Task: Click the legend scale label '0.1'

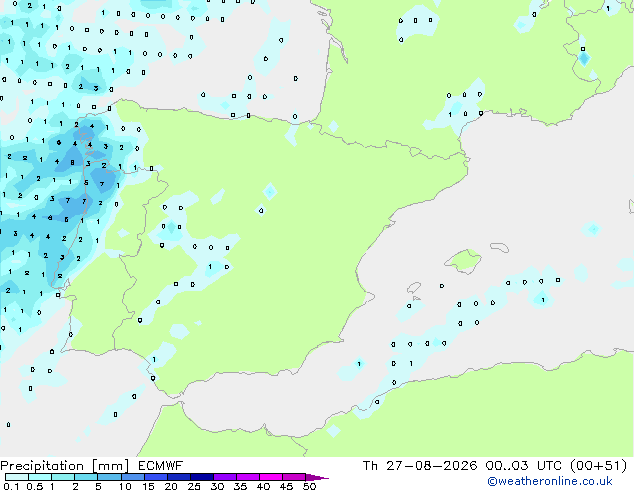Action: (x=10, y=486)
